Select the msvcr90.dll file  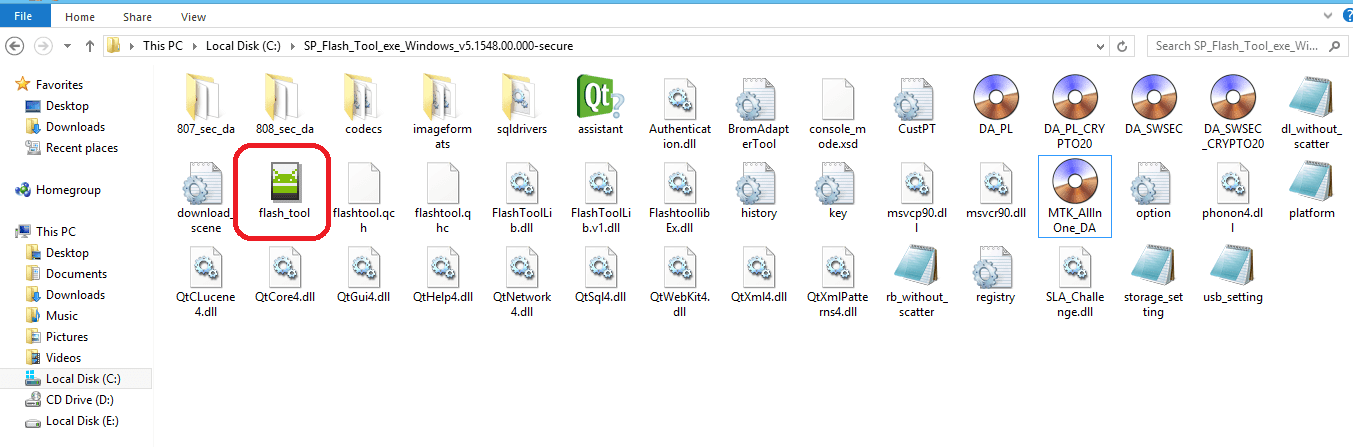click(996, 191)
